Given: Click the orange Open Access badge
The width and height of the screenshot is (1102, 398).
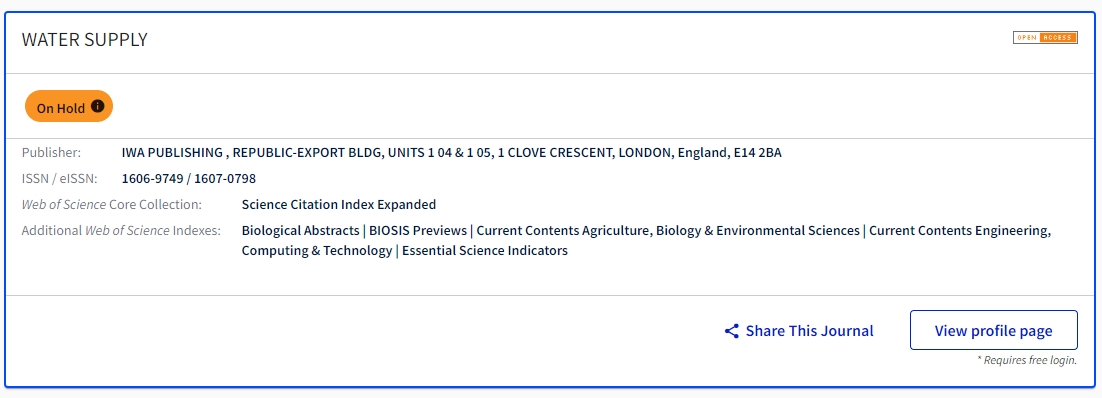Looking at the screenshot, I should click(1045, 37).
